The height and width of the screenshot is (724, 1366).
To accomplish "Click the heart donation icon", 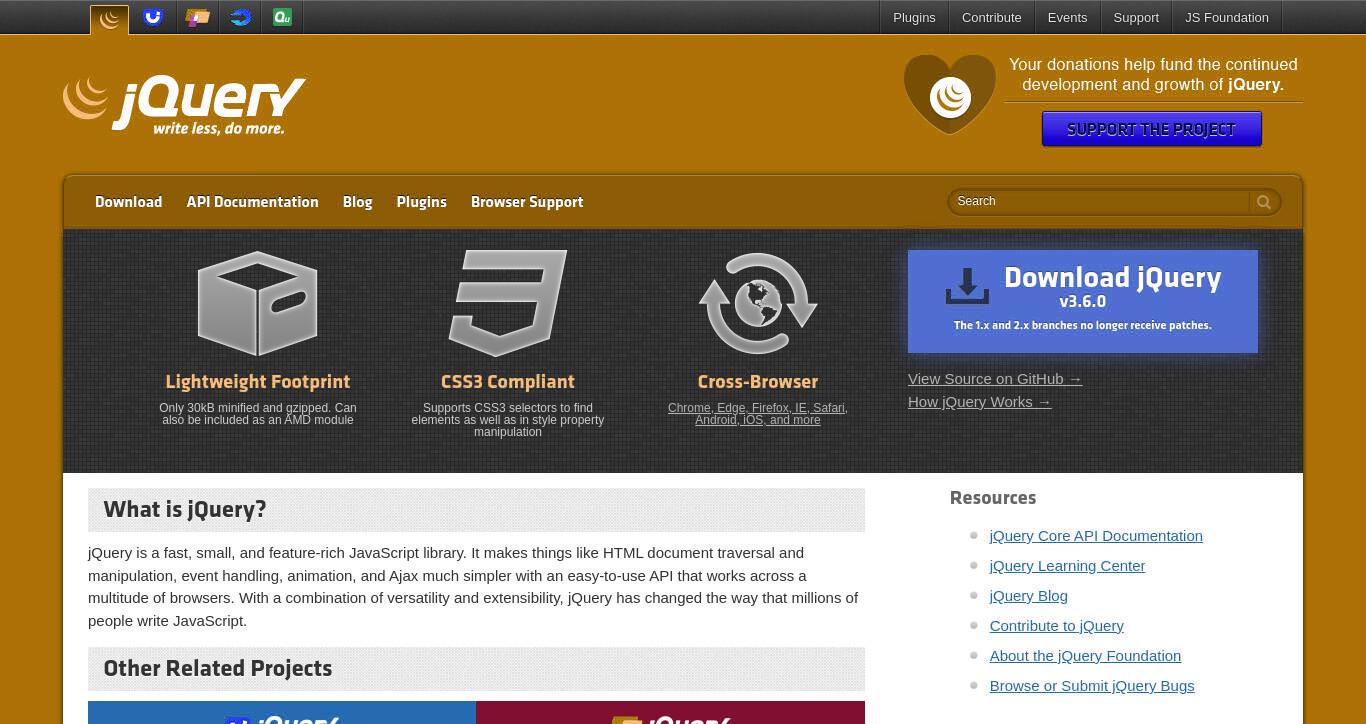I will [x=949, y=94].
